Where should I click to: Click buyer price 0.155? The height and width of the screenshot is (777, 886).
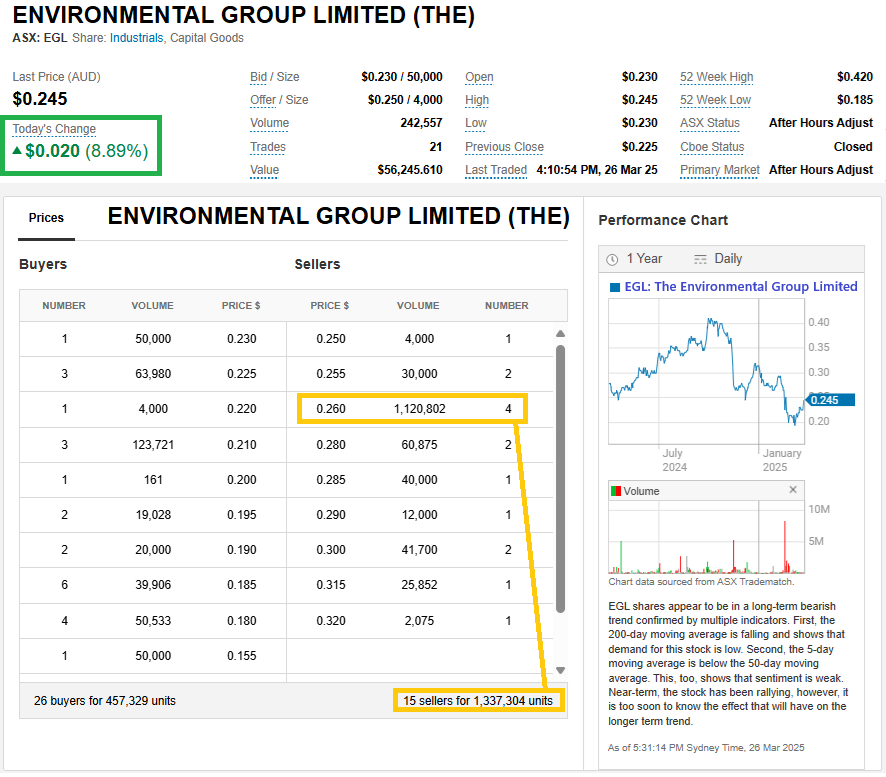click(242, 656)
